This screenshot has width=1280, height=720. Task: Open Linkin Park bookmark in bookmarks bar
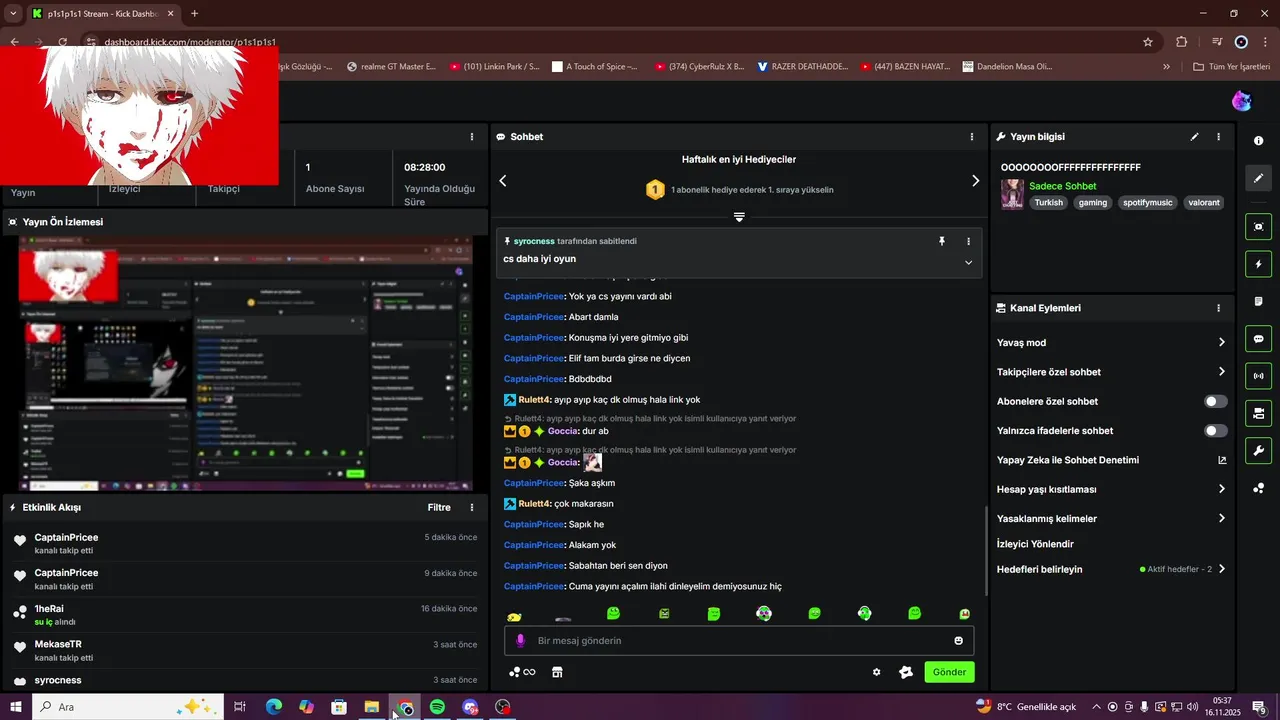(x=494, y=67)
